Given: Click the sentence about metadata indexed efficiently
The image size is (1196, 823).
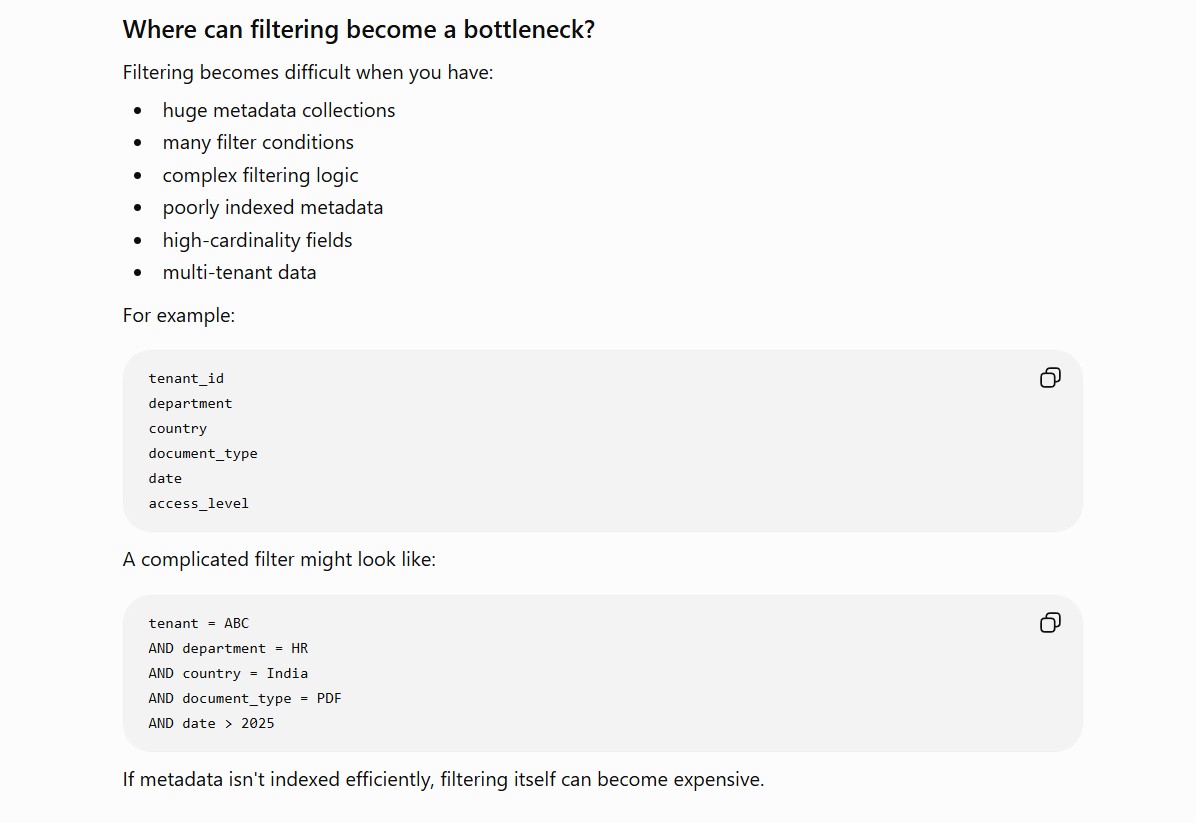Looking at the screenshot, I should pos(443,780).
